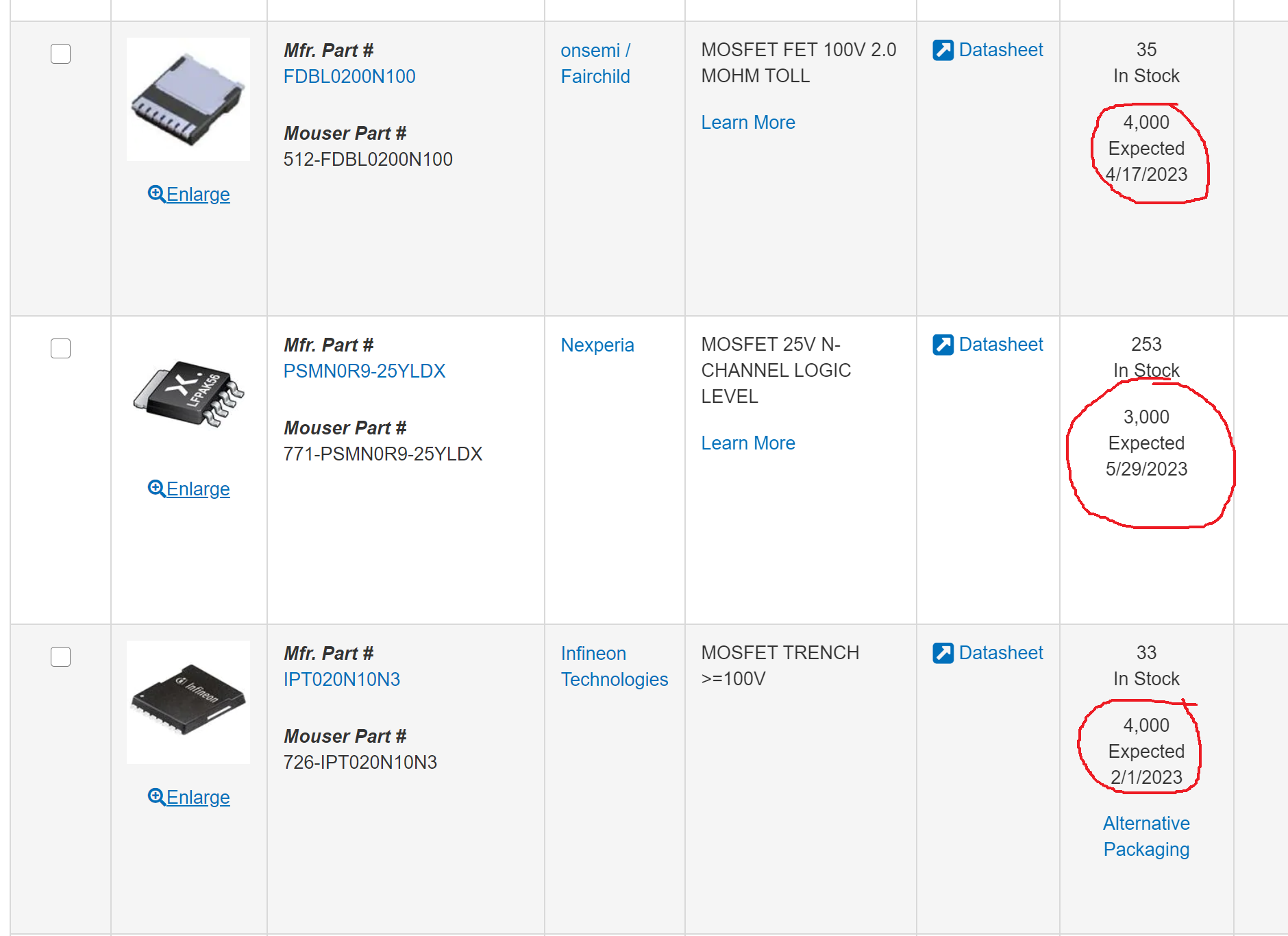Viewport: 1288px width, 936px height.
Task: Open the IPT020N10N3 part number link
Action: [x=341, y=680]
